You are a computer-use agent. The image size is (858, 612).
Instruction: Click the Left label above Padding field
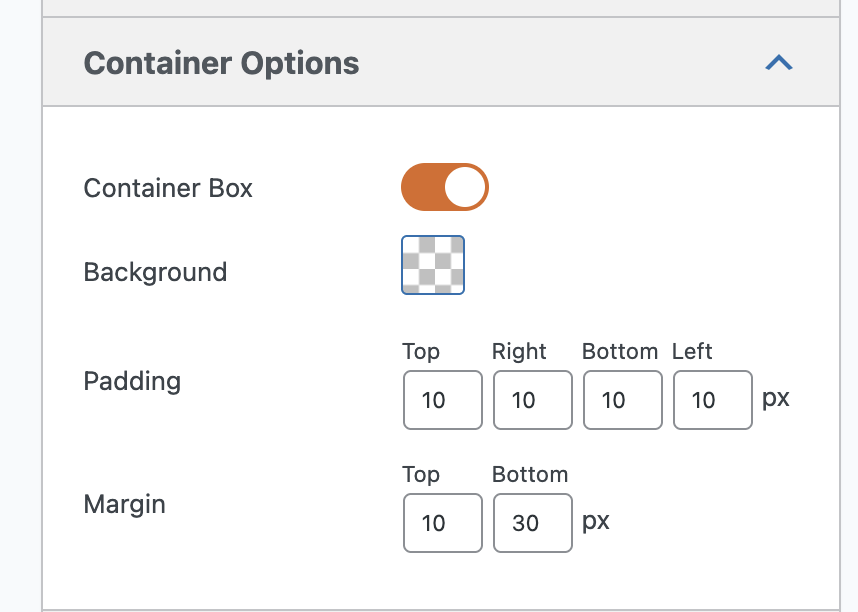click(x=692, y=351)
